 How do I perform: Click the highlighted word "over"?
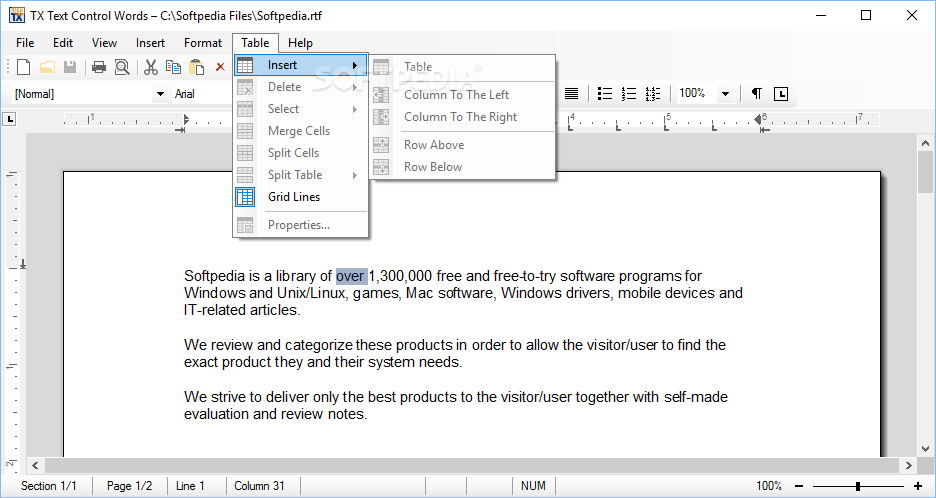(350, 276)
